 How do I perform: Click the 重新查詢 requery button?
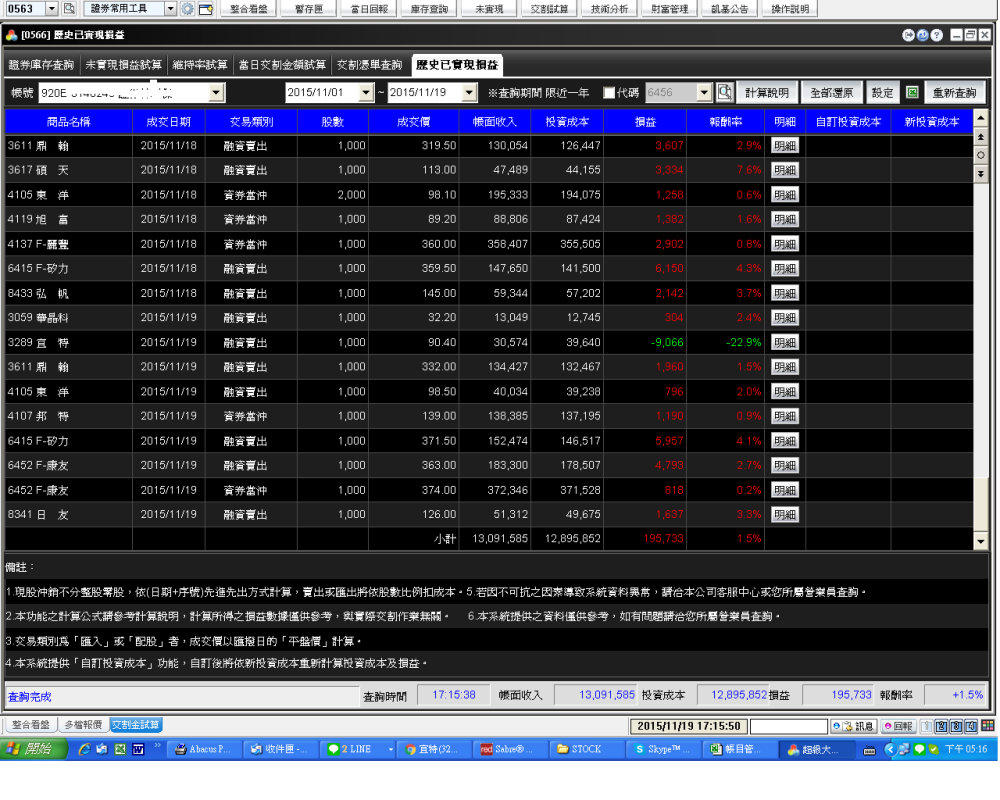click(954, 93)
